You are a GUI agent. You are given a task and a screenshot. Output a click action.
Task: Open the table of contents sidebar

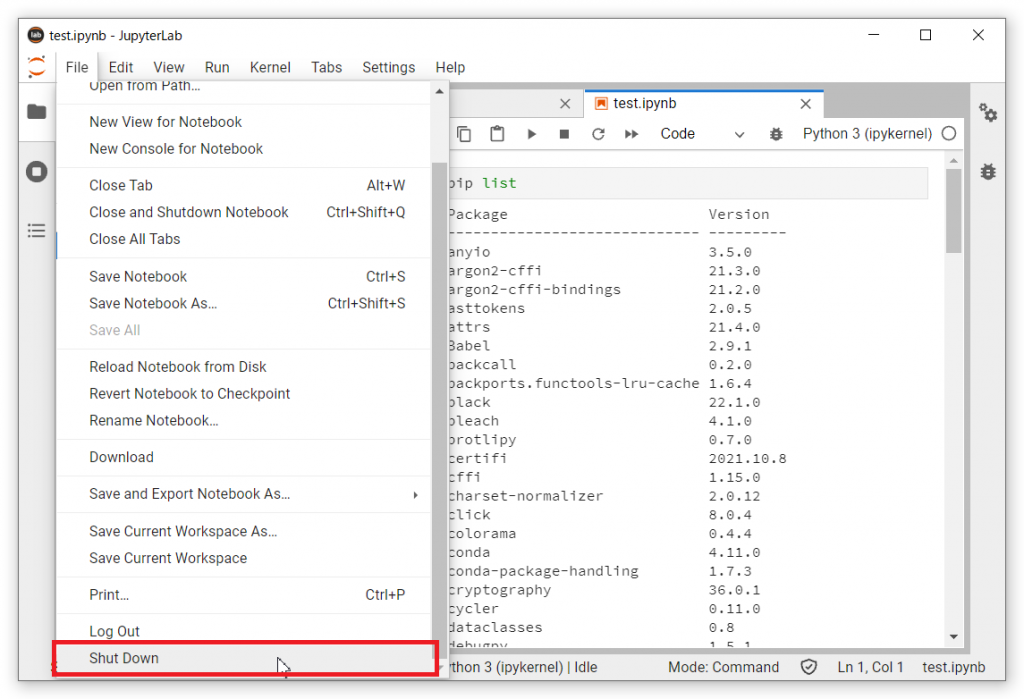pyautogui.click(x=36, y=230)
